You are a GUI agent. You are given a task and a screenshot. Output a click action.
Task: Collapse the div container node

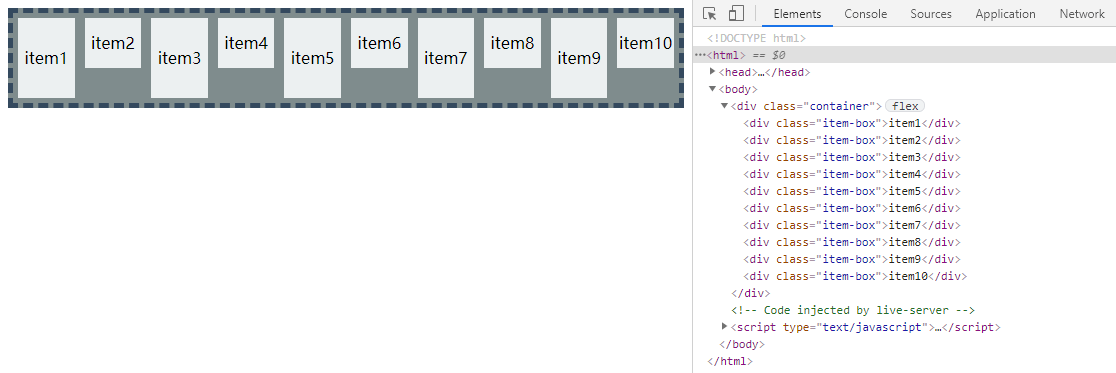725,106
